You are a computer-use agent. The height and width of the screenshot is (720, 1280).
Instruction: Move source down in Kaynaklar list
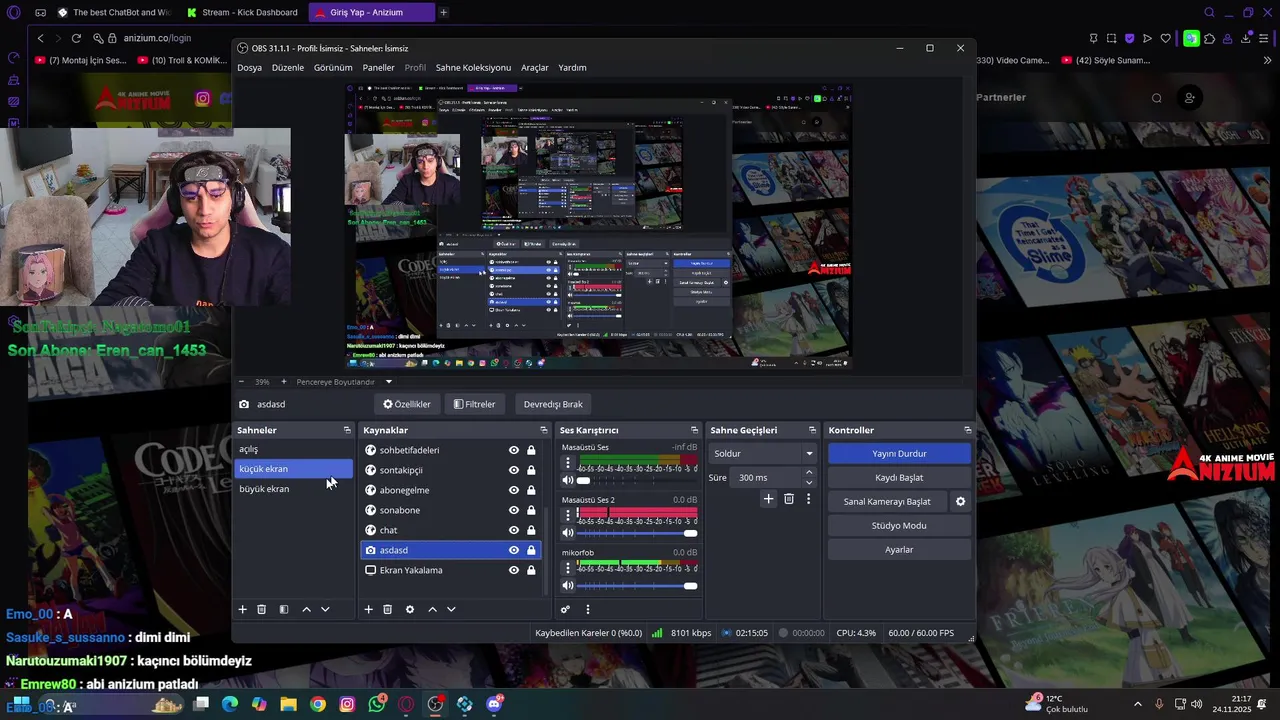click(451, 609)
